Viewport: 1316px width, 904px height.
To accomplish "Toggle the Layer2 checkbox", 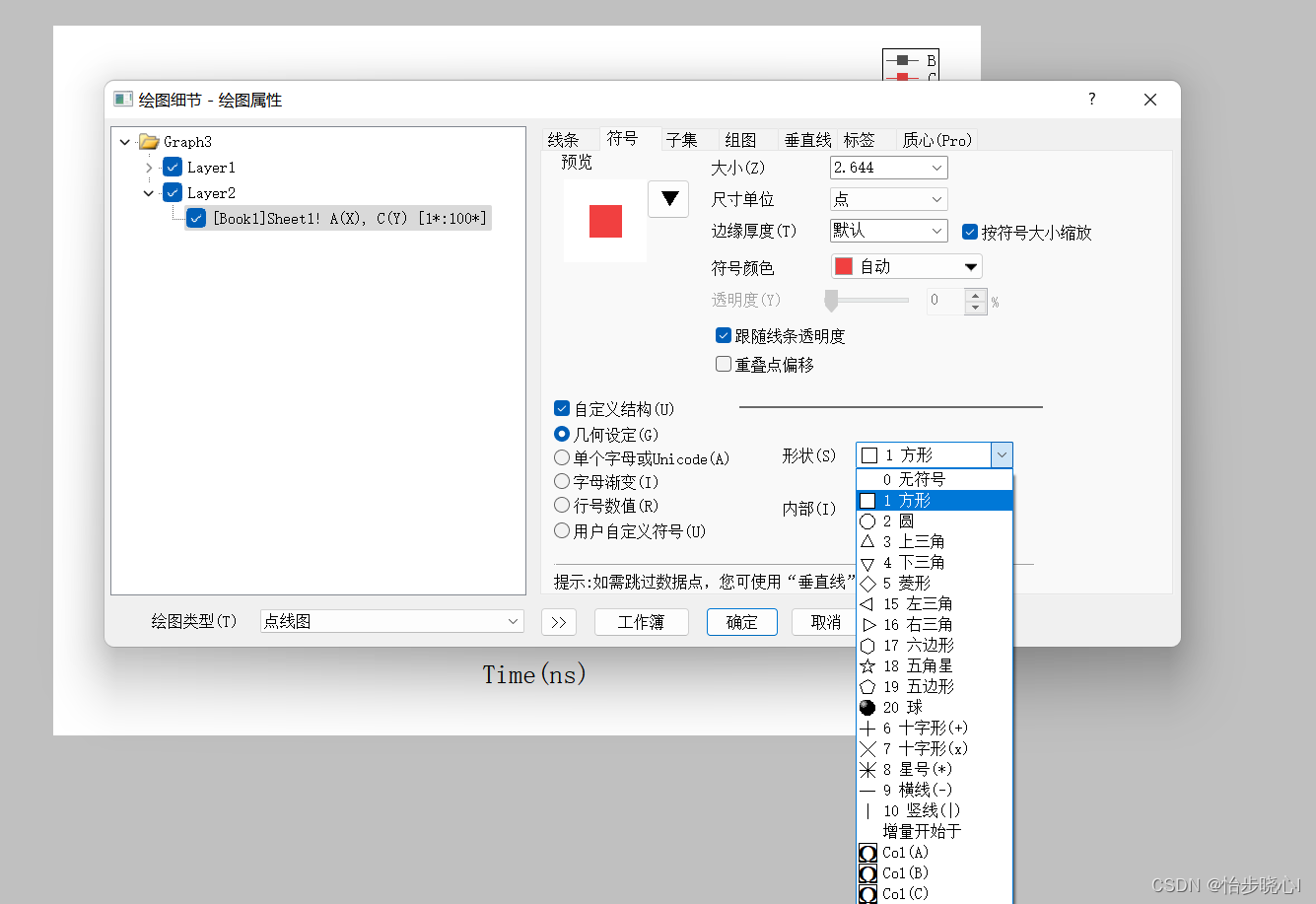I will click(173, 193).
